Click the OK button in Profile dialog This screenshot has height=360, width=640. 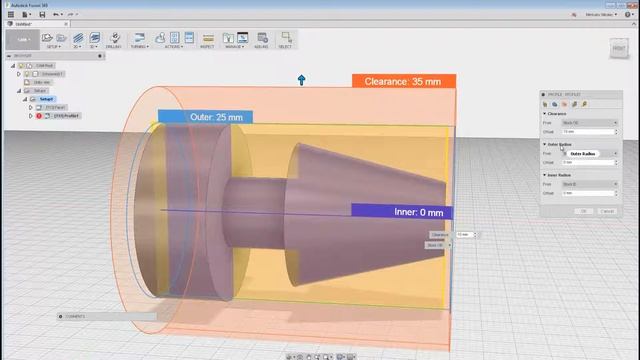pos(584,211)
